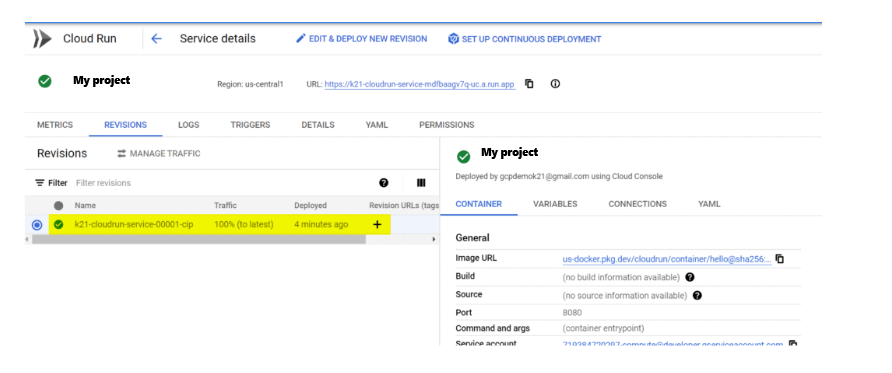The width and height of the screenshot is (892, 373).
Task: Copy the service account email
Action: click(x=792, y=344)
